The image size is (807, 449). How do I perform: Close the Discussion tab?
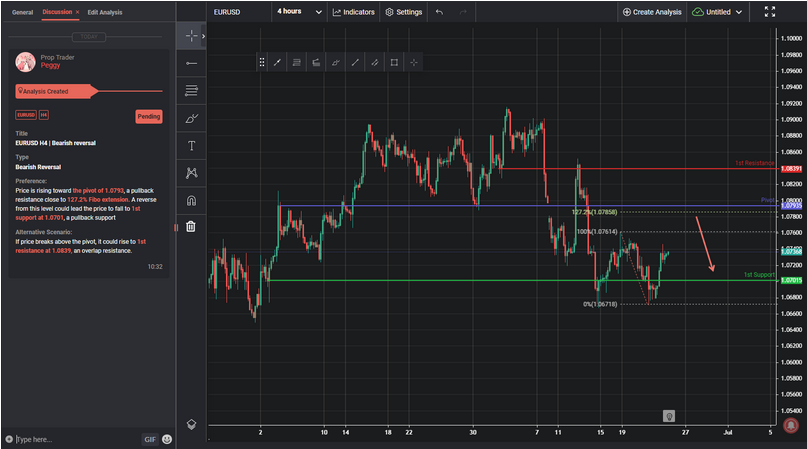pyautogui.click(x=78, y=12)
